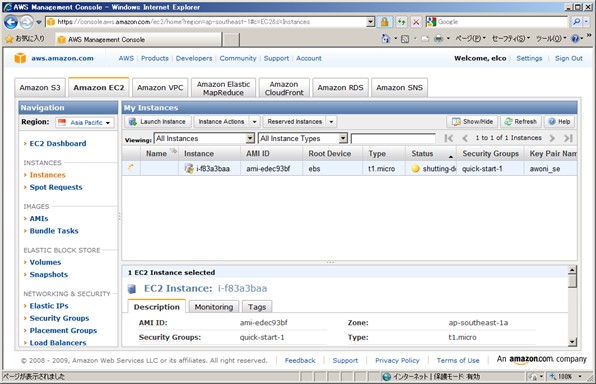Go back with browser back arrow

coord(11,22)
